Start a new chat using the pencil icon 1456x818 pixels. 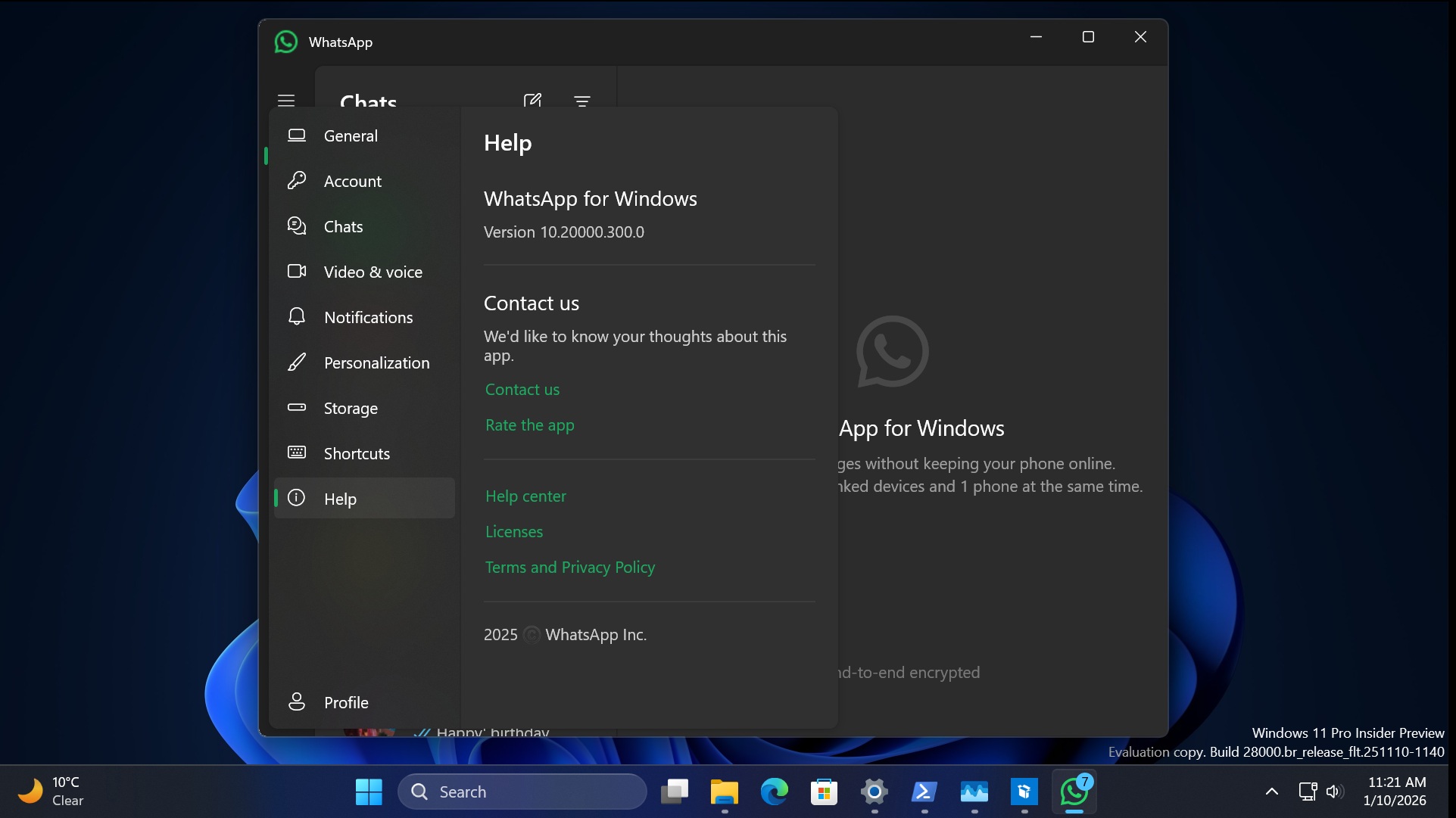click(533, 100)
